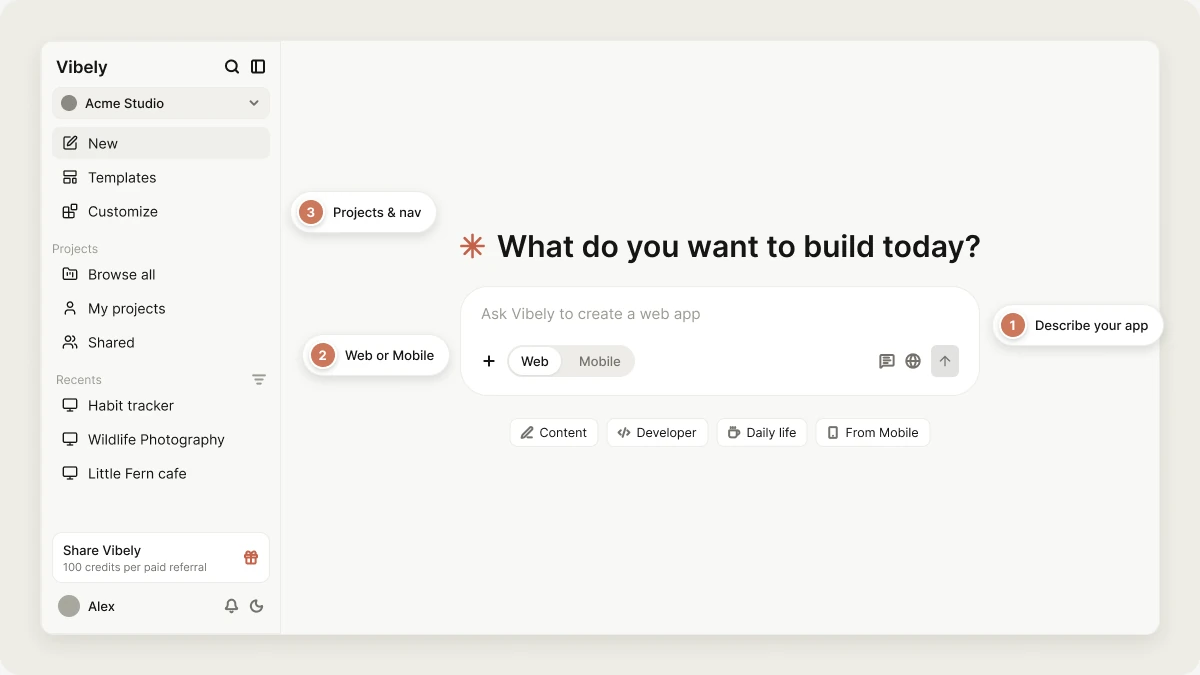Click the gift icon in Share Vibely
This screenshot has width=1200, height=675.
pyautogui.click(x=251, y=557)
